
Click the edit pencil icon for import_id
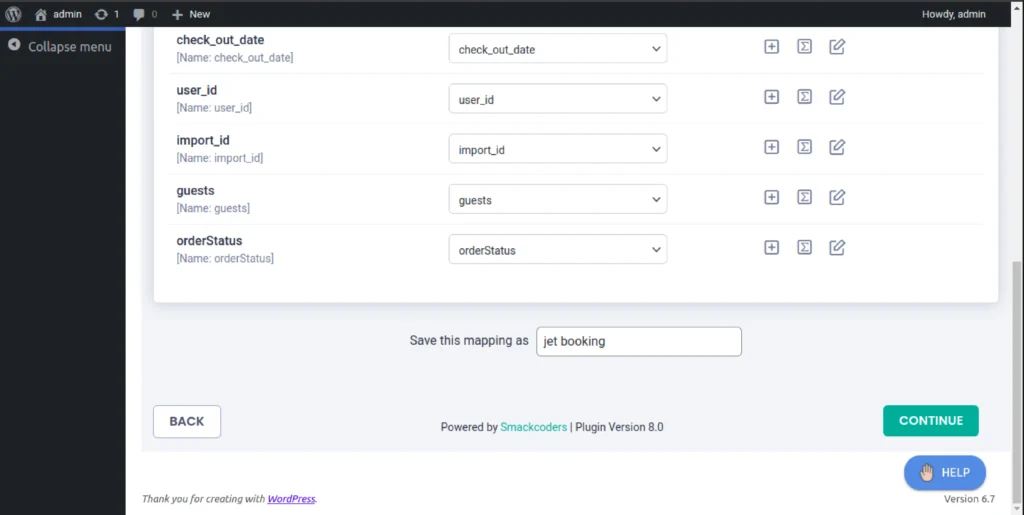(837, 147)
